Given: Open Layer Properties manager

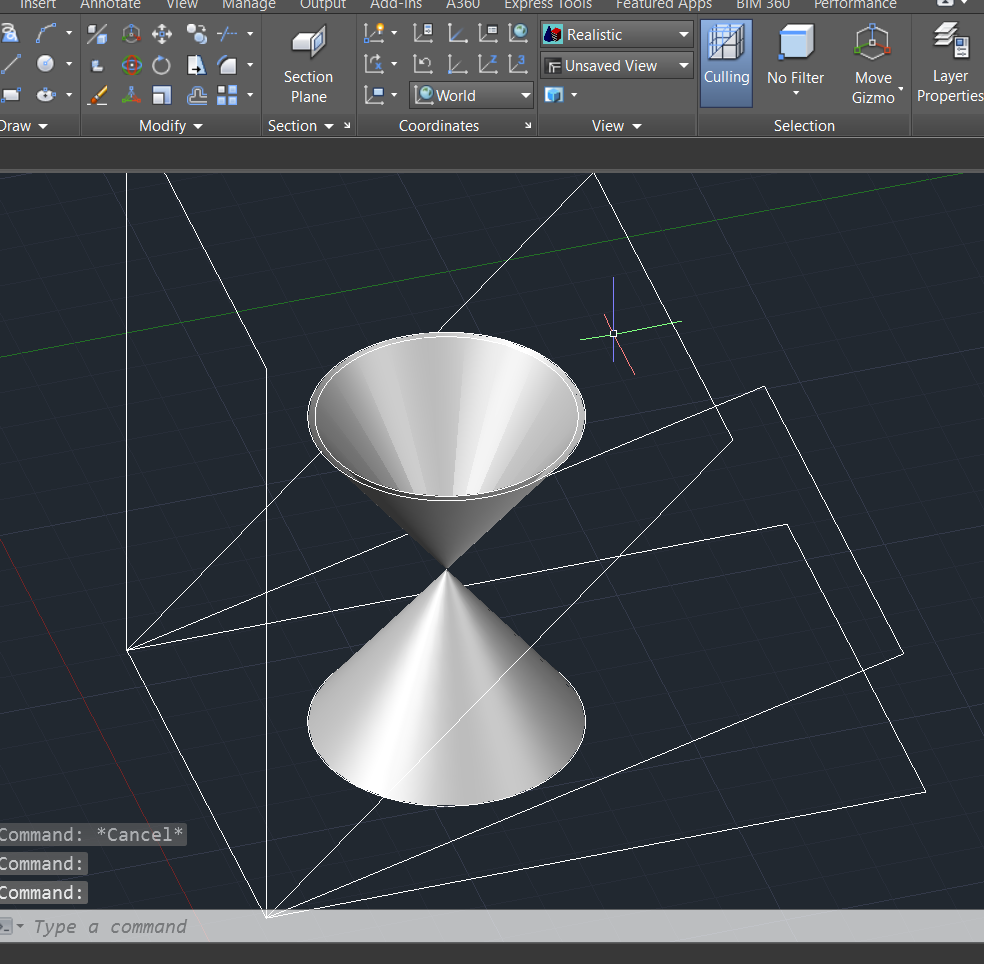Looking at the screenshot, I should (x=948, y=62).
